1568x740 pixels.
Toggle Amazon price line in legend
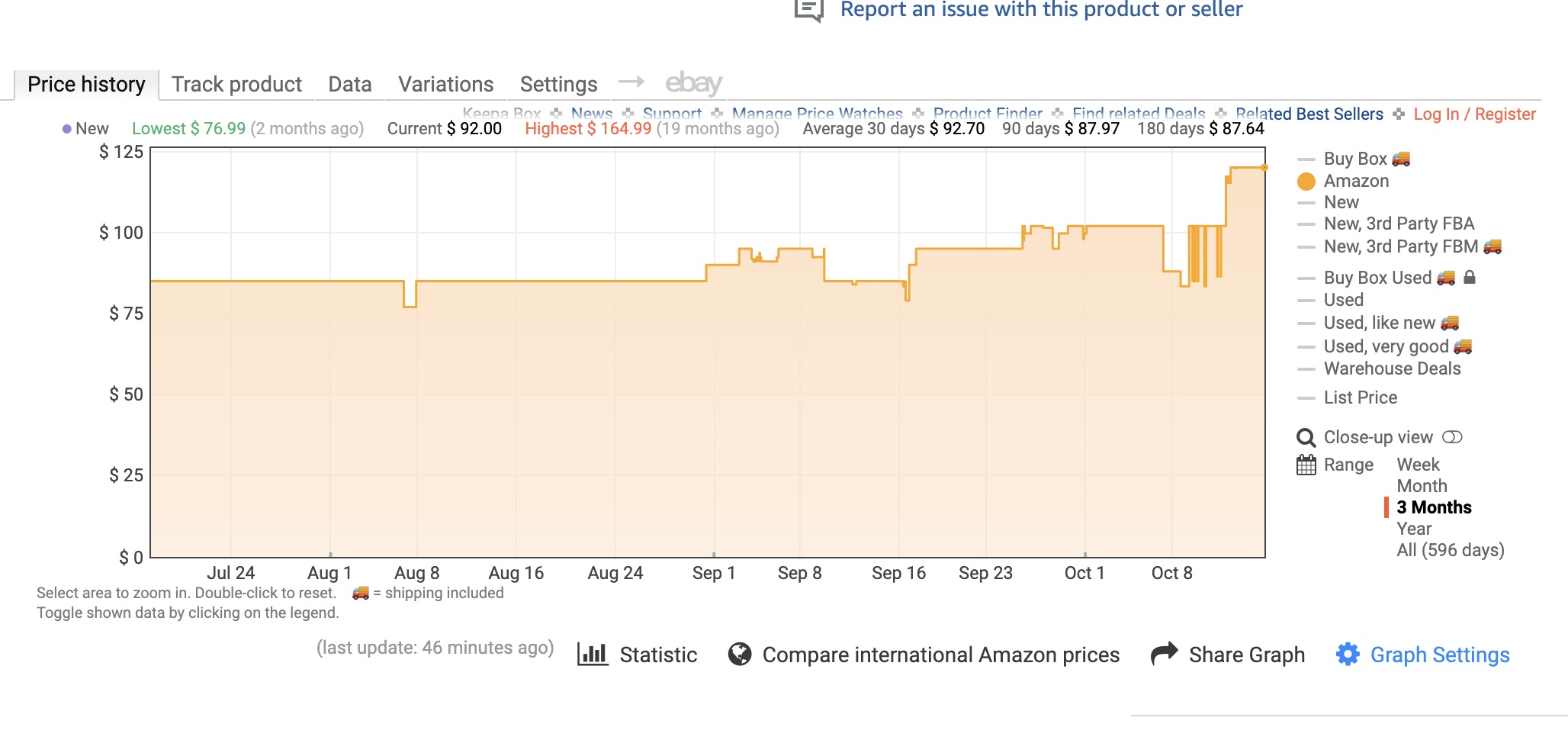(x=1355, y=181)
